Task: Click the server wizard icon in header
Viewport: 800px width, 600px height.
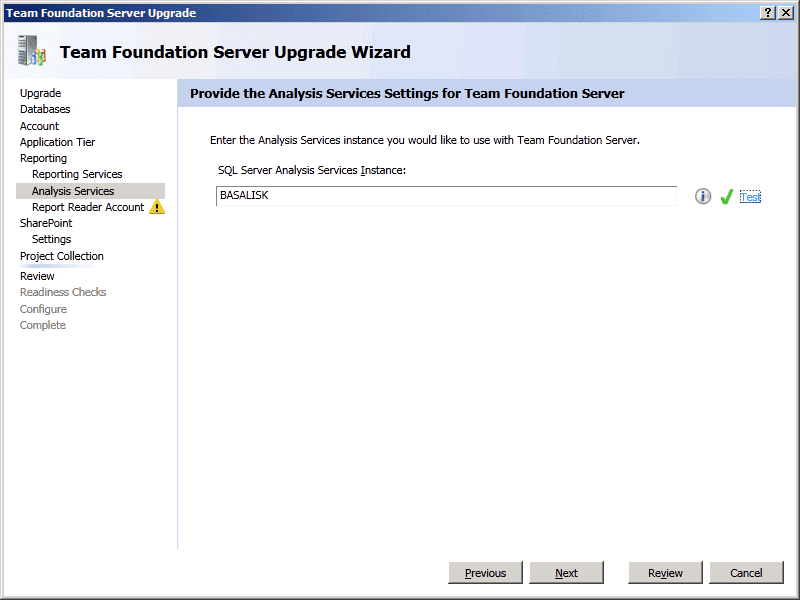Action: [32, 51]
